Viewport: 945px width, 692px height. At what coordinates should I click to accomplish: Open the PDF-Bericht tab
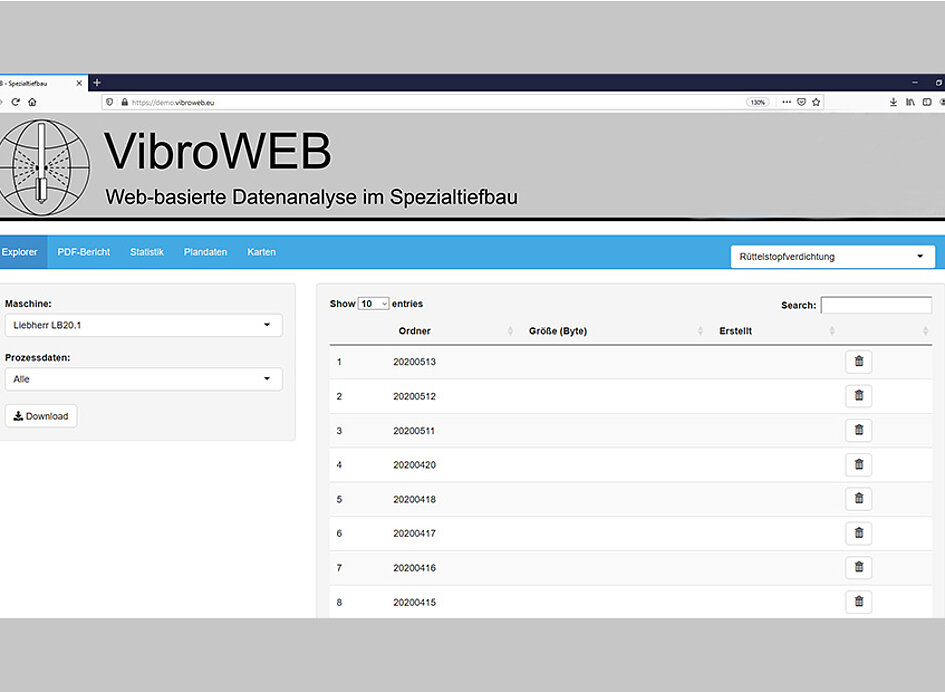(84, 252)
